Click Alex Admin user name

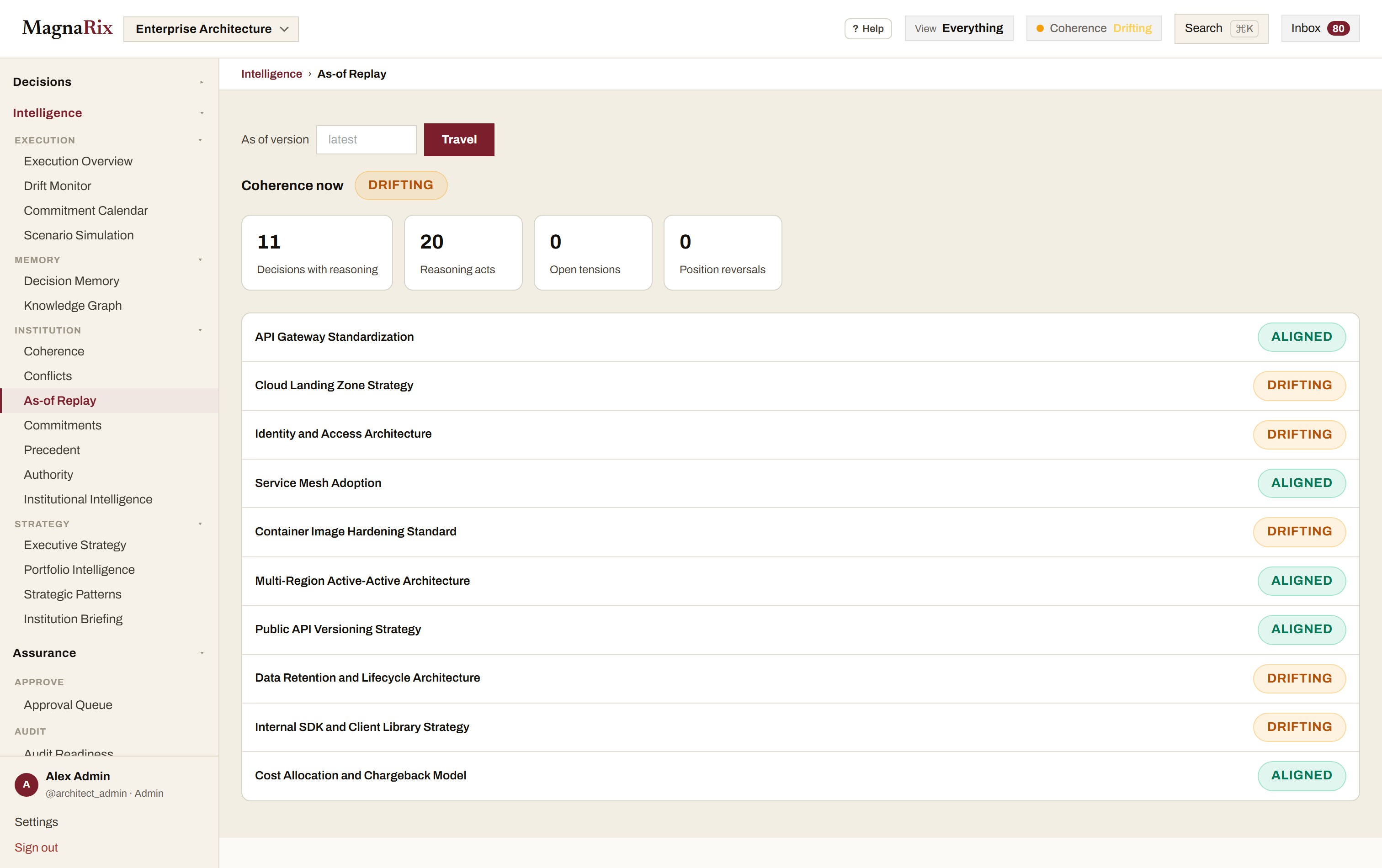pos(78,776)
